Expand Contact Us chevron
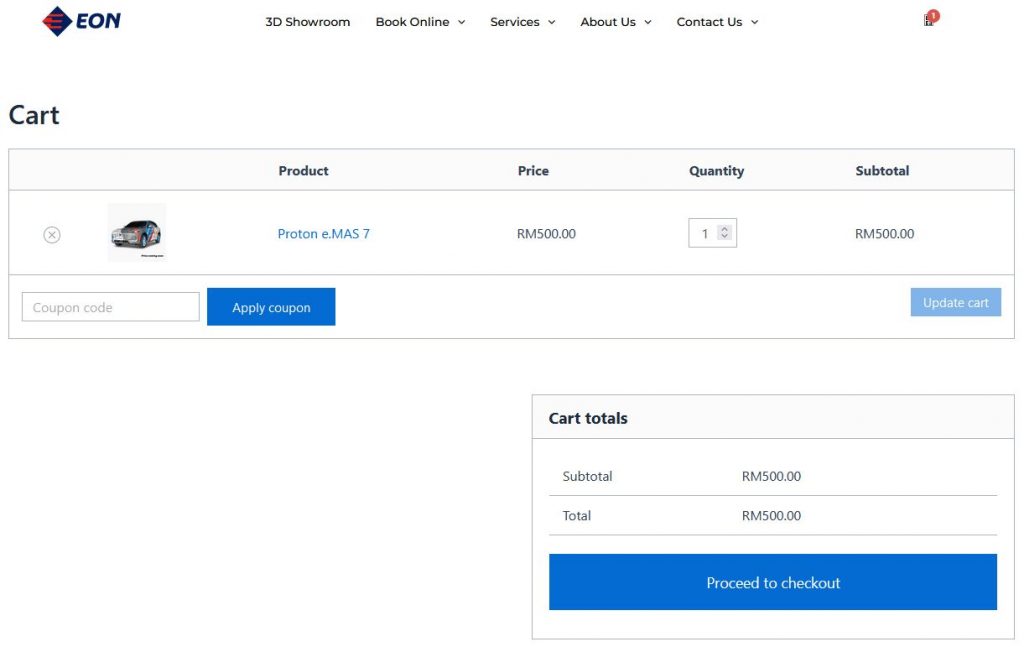 click(754, 22)
